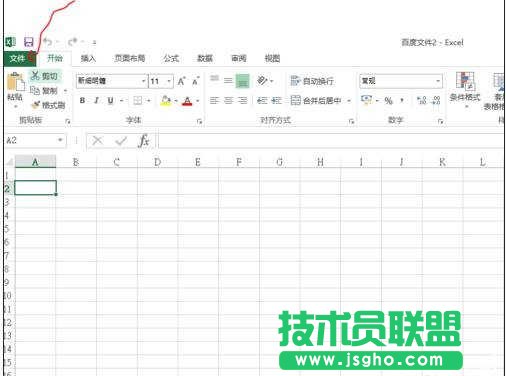This screenshot has width=506, height=376.
Task: Open the Font group dialog launcher
Action: click(x=199, y=122)
